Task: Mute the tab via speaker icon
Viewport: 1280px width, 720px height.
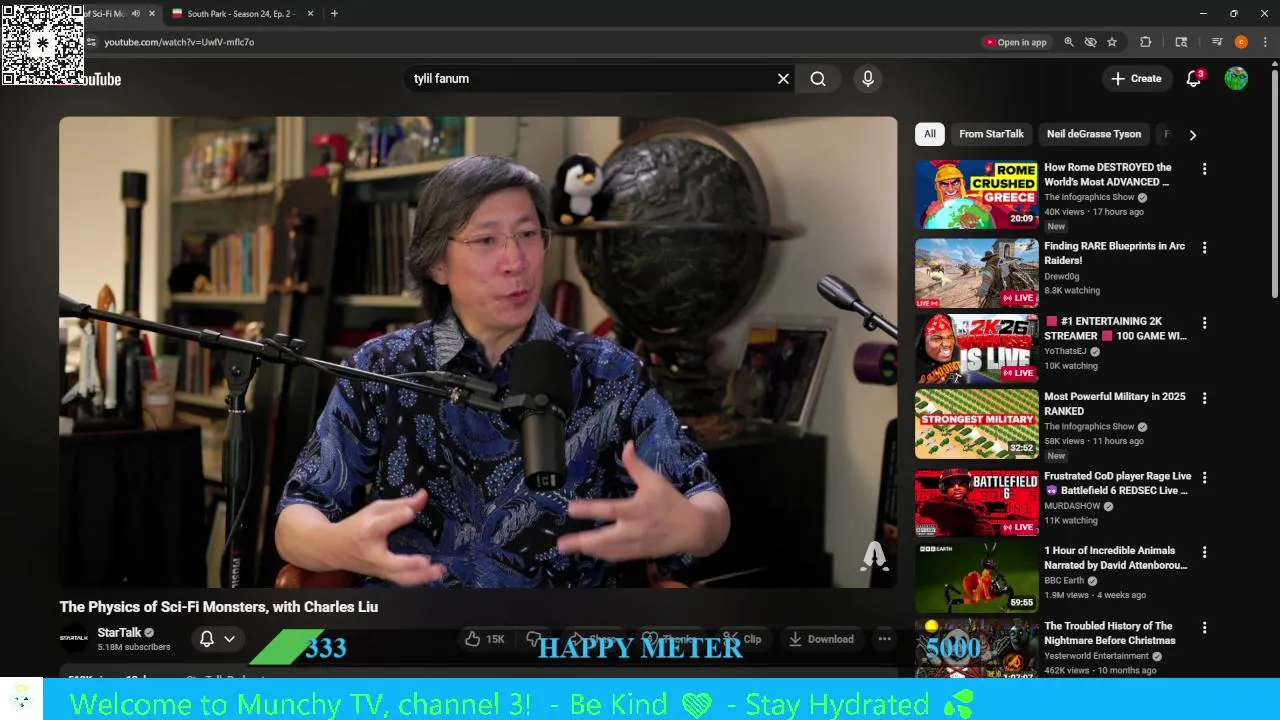Action: 135,14
